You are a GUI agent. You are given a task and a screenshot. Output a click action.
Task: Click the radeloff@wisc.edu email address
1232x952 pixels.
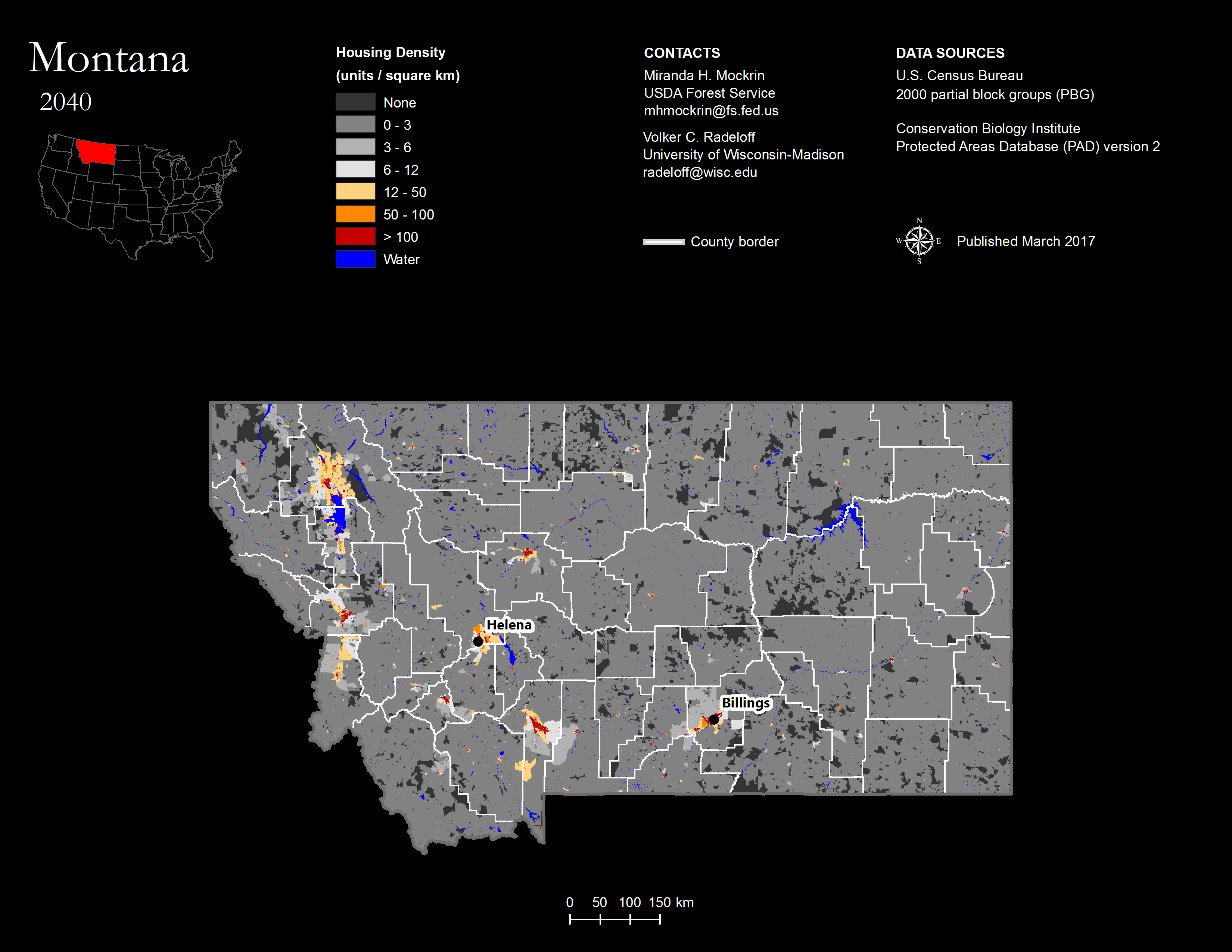(x=700, y=172)
